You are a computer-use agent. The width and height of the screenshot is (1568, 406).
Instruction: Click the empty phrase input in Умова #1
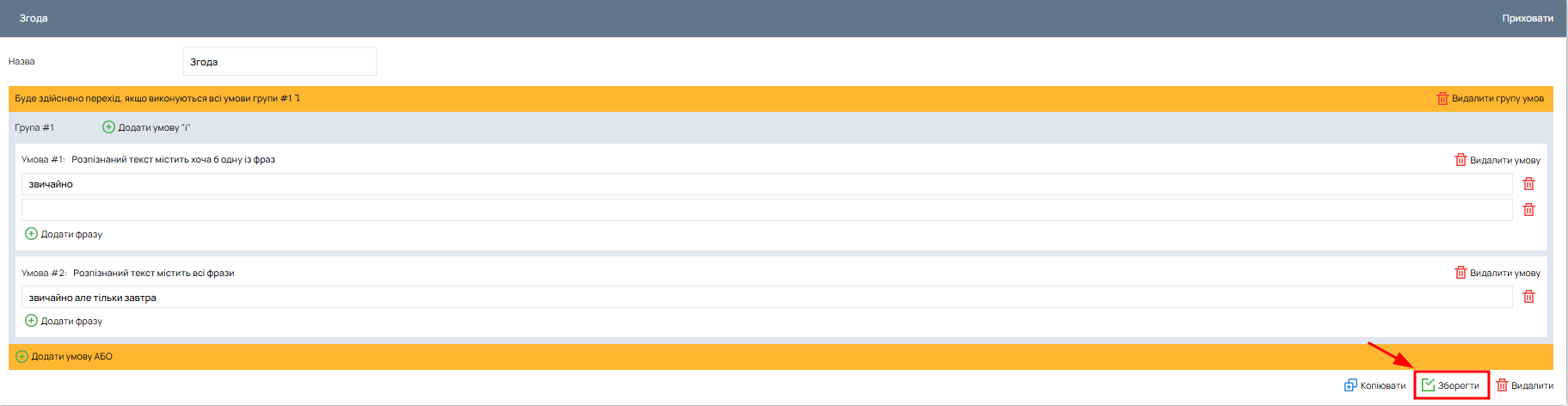tap(766, 210)
